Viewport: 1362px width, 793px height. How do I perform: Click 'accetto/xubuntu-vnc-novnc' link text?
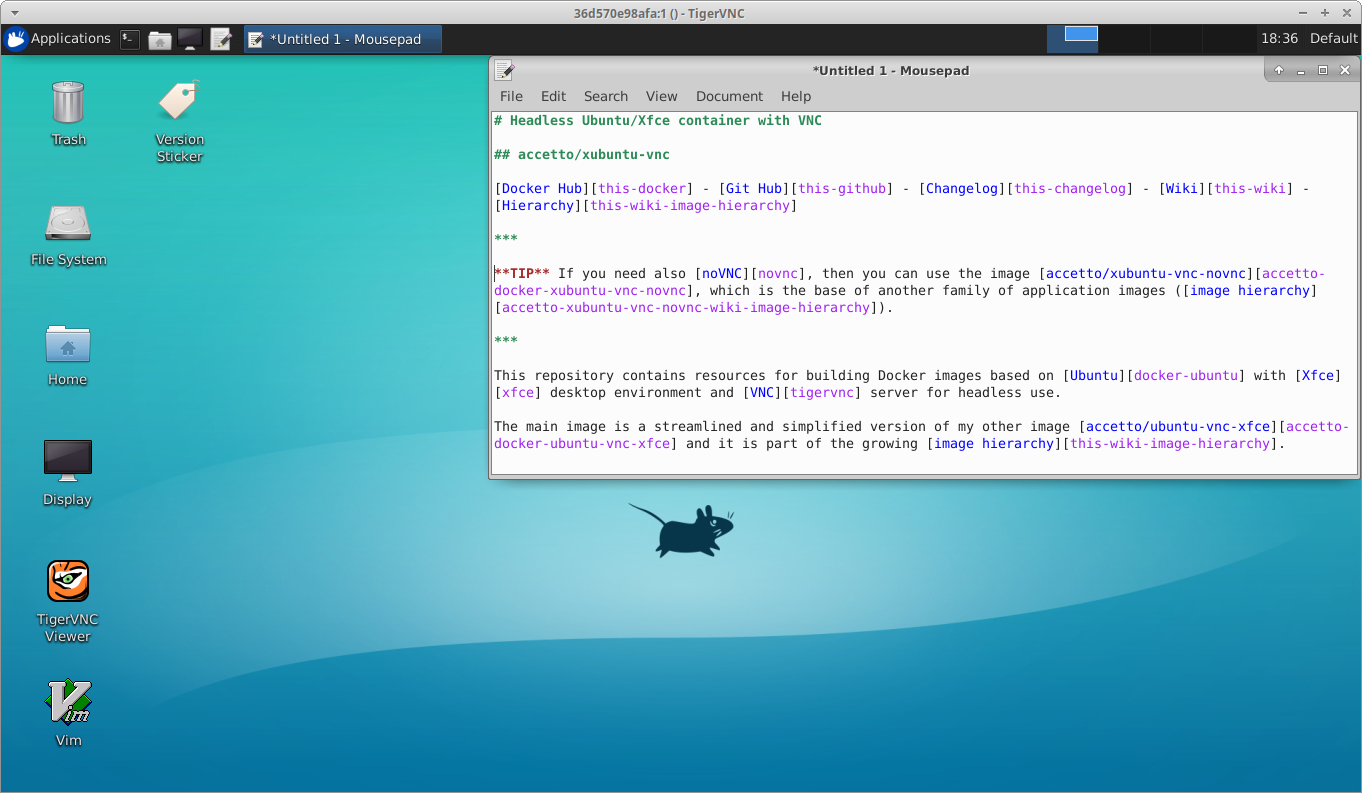(x=1146, y=274)
